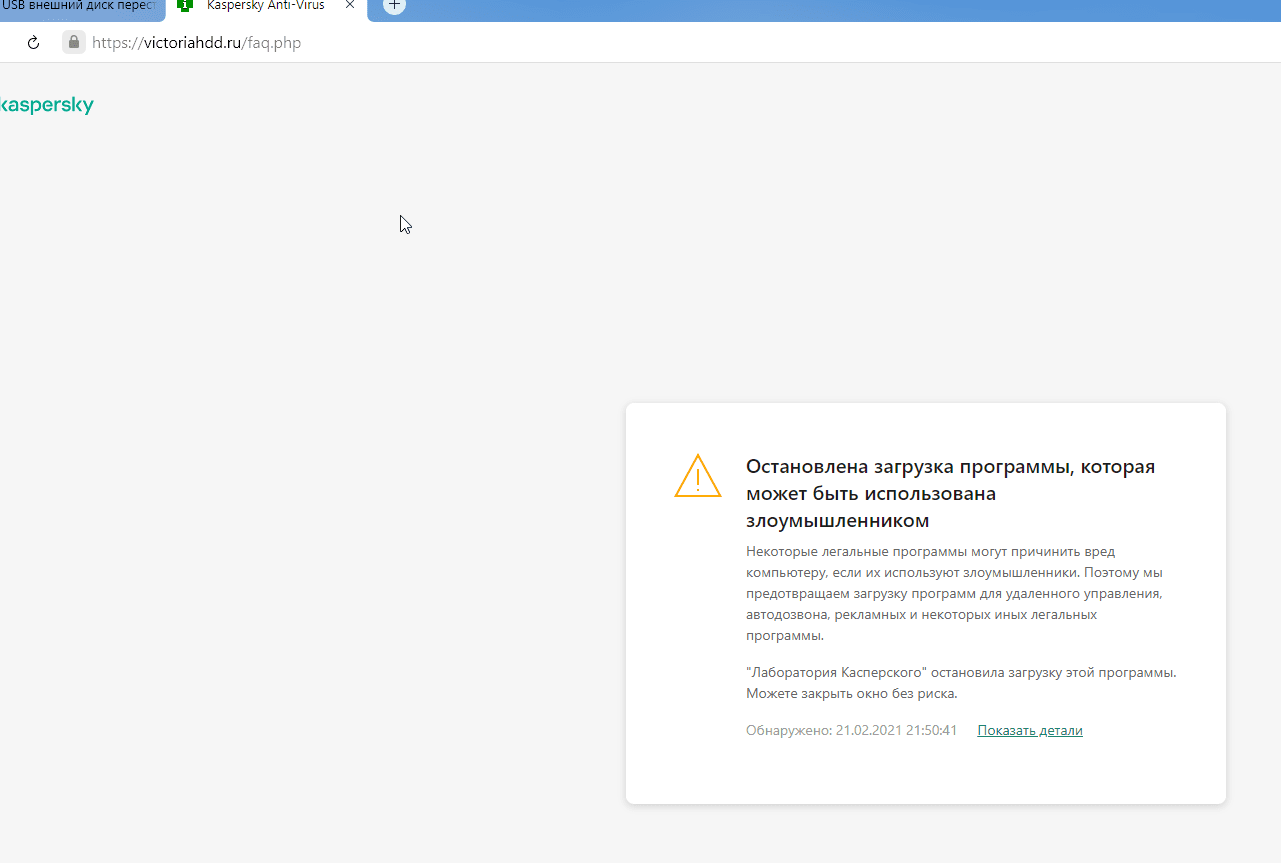Click the victoriahdd.ru domain in address bar
The width and height of the screenshot is (1281, 863).
193,43
